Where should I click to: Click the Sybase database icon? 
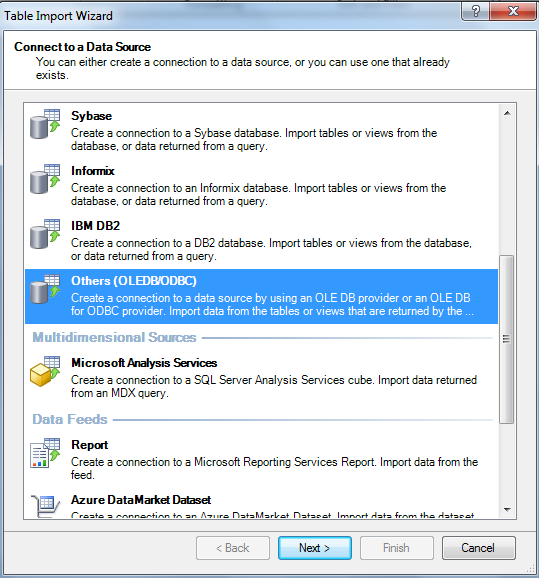pos(45,124)
